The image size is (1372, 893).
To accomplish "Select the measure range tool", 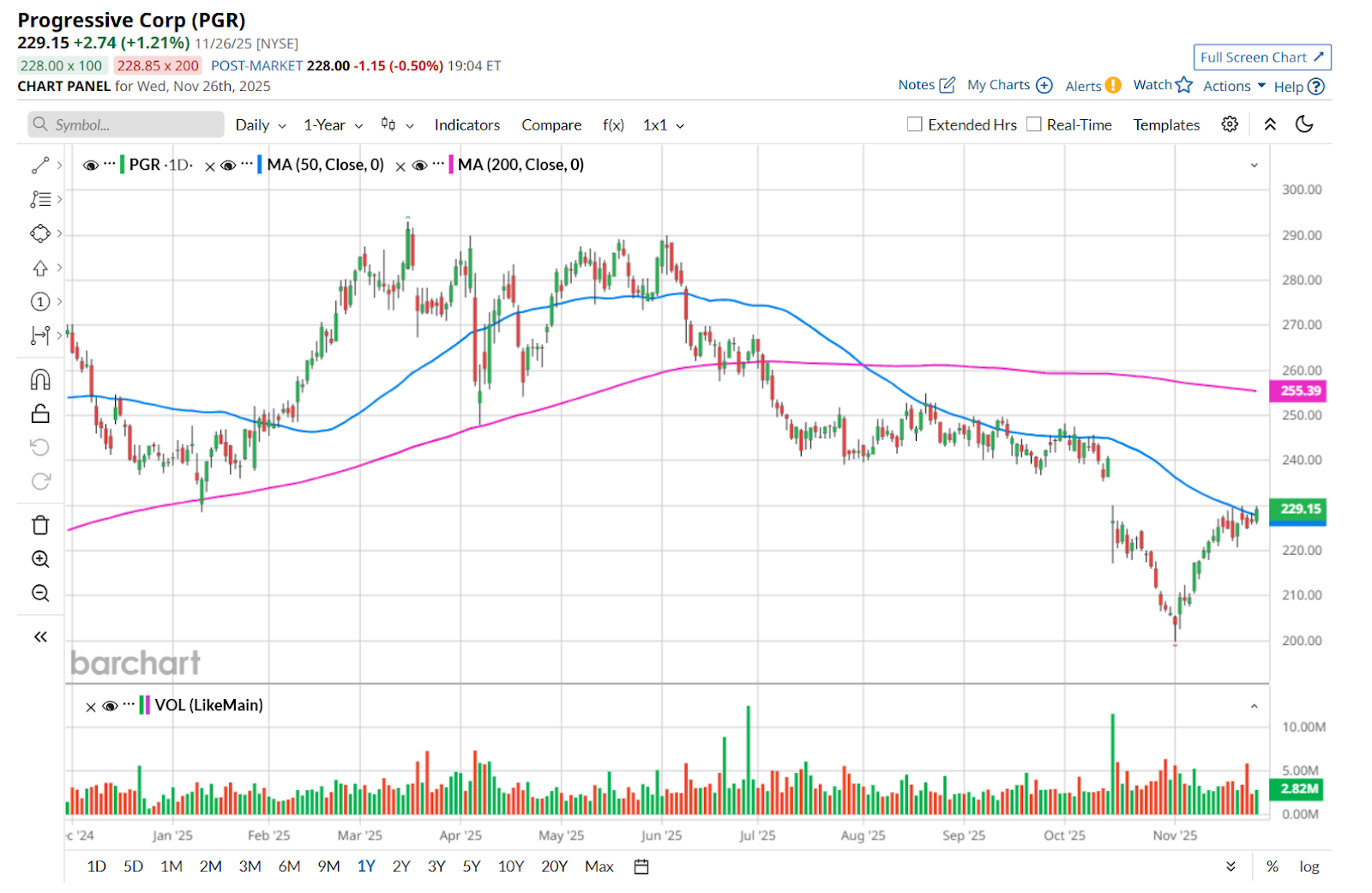I will (x=40, y=335).
